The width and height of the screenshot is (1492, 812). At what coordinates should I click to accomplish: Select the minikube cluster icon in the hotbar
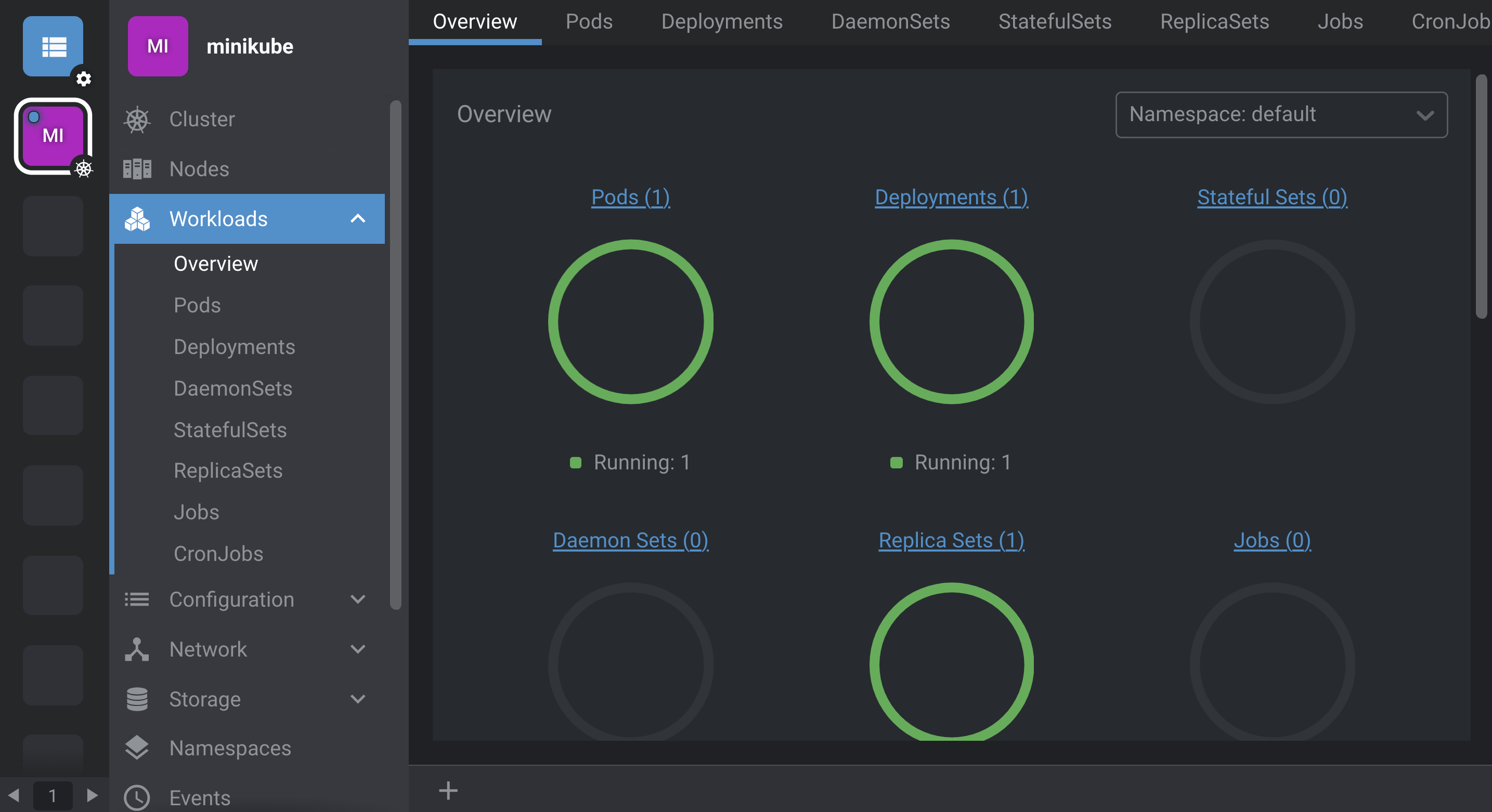point(53,136)
